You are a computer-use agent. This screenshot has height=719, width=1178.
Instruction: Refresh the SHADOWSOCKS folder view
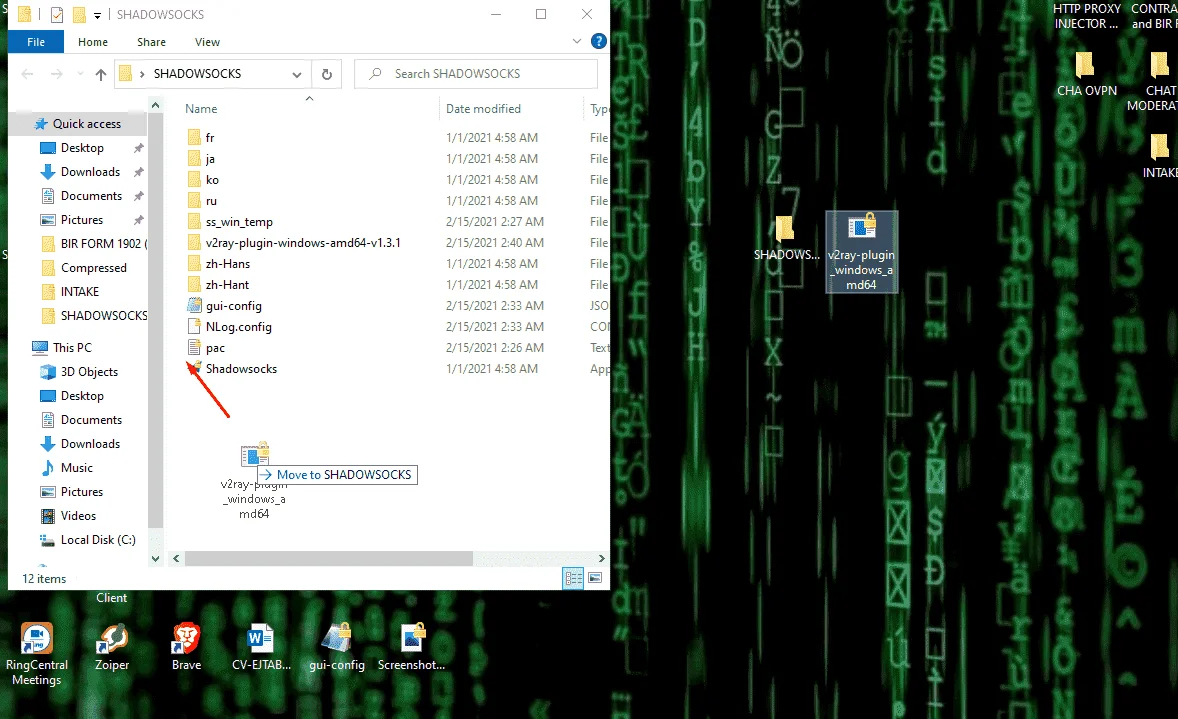tap(327, 74)
